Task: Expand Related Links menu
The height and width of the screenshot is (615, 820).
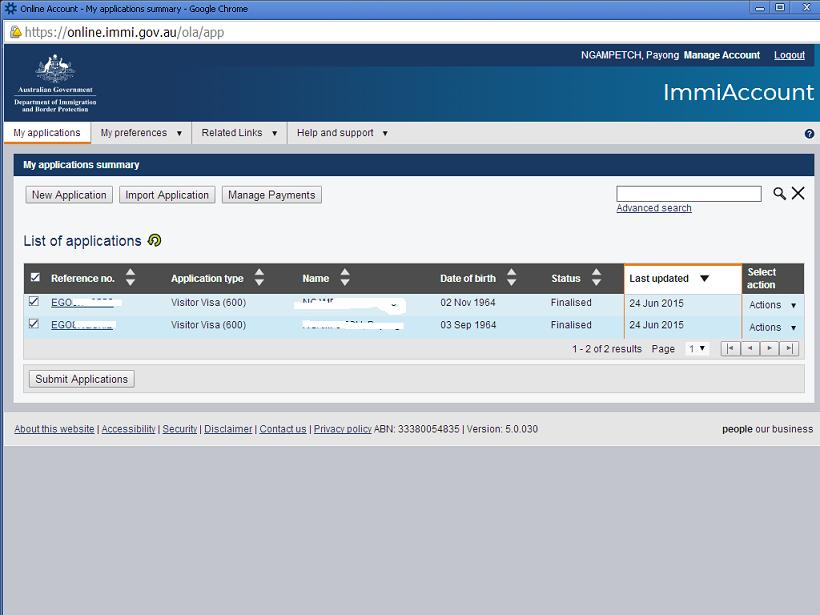Action: [239, 133]
